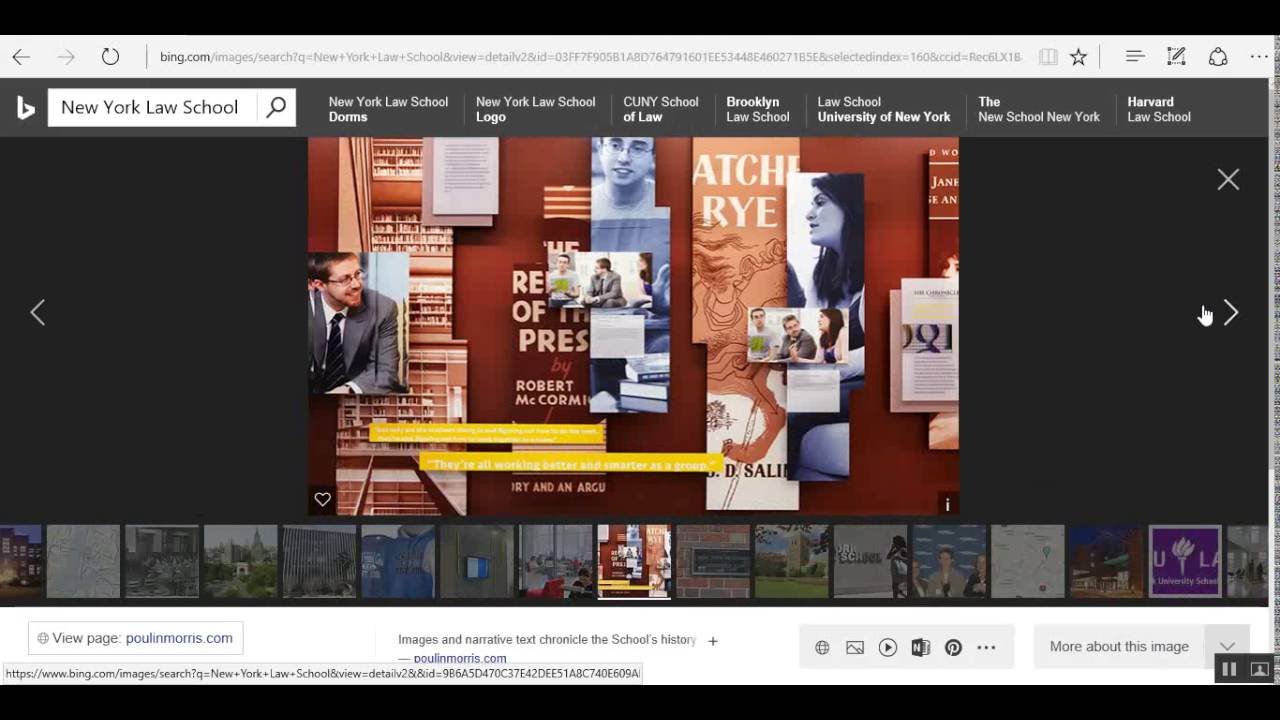Expand the More about this image chevron

1227,647
